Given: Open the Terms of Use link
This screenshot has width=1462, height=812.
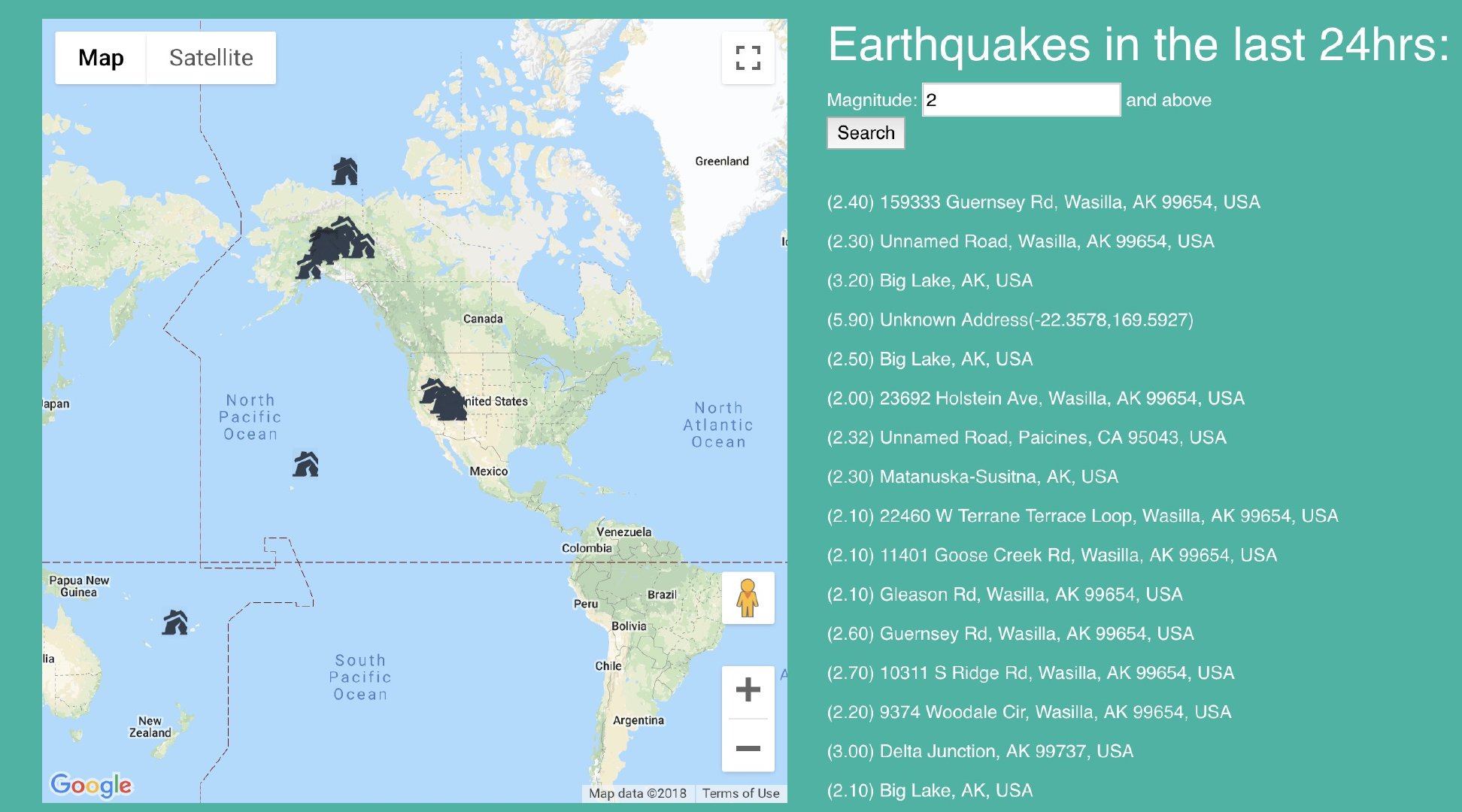Looking at the screenshot, I should [x=740, y=793].
